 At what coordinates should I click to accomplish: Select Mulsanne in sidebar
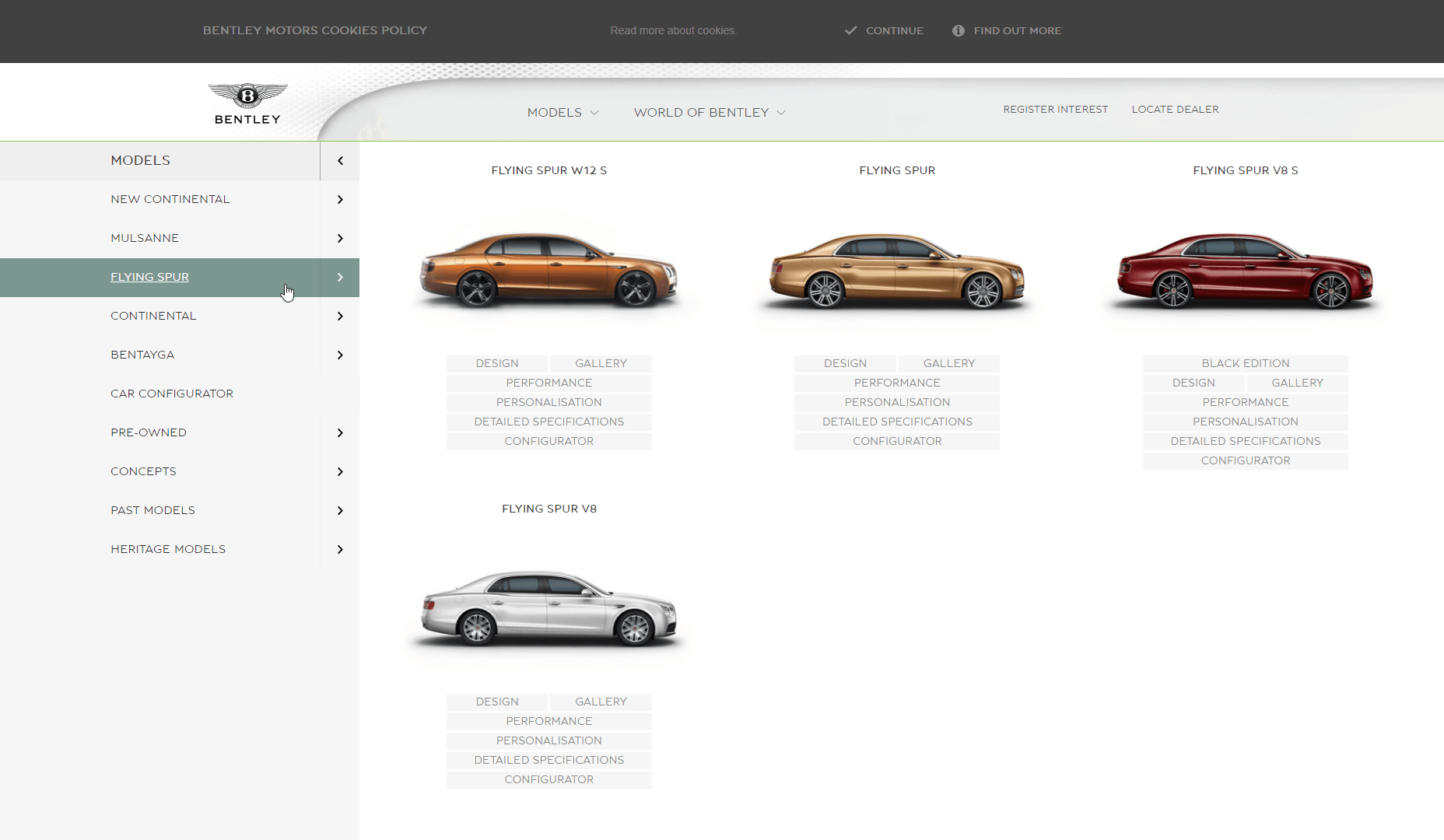(x=145, y=238)
